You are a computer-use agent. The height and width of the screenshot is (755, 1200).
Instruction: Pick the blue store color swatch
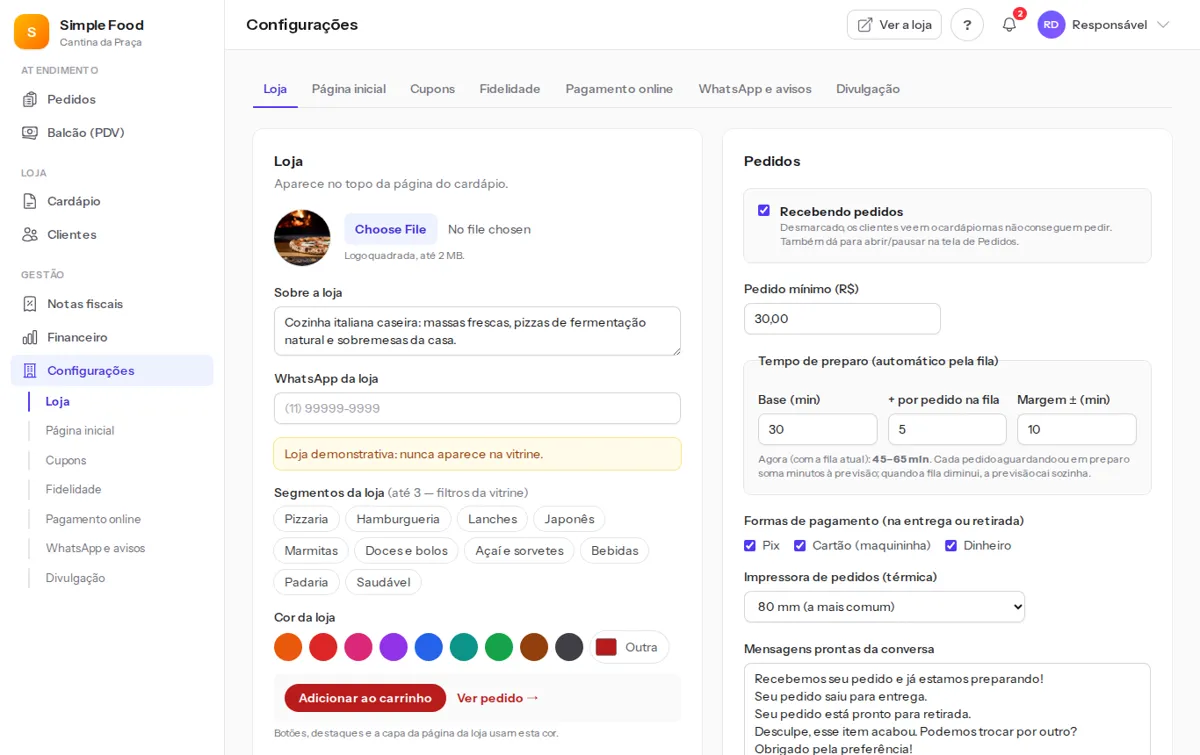pos(429,647)
